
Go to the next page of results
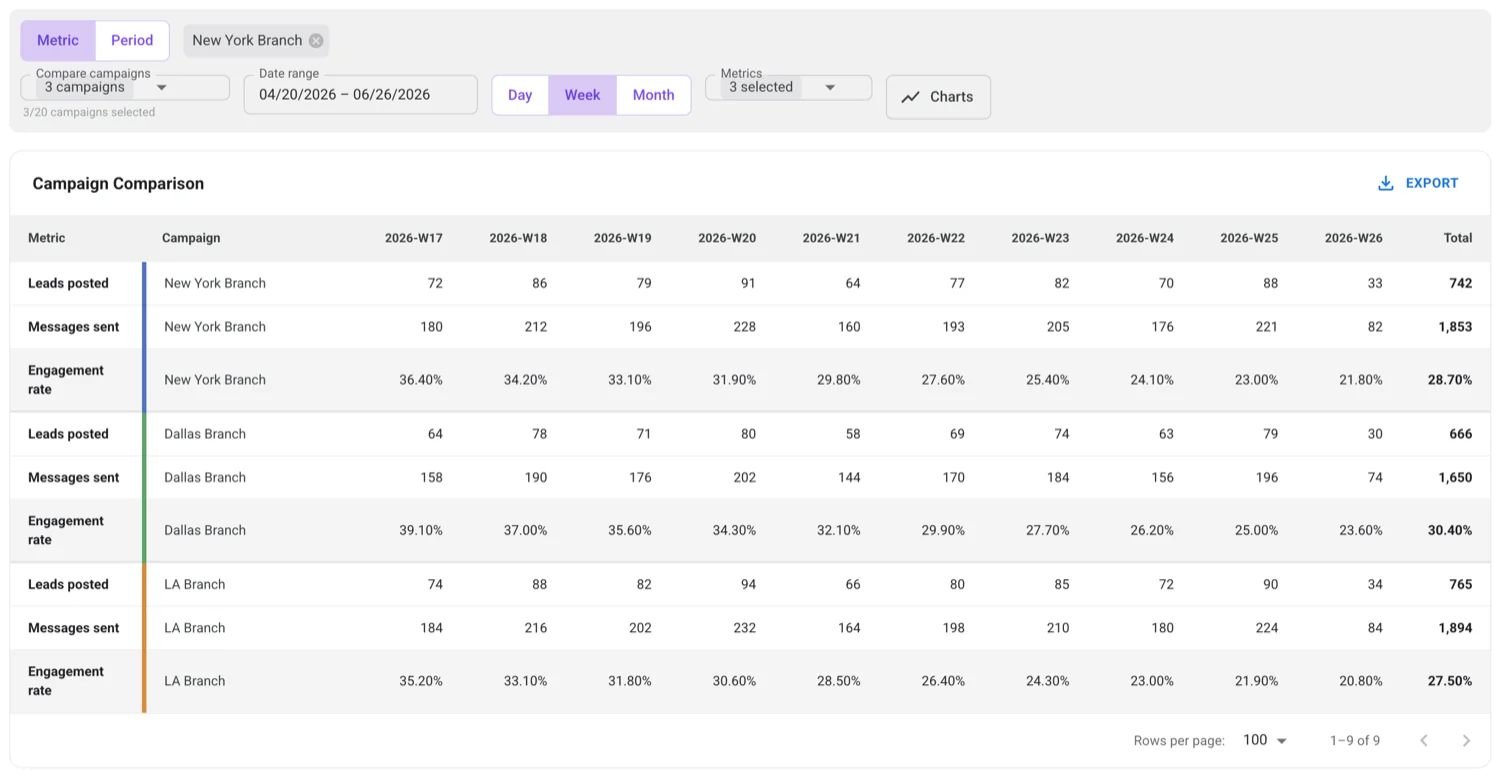coord(1466,740)
